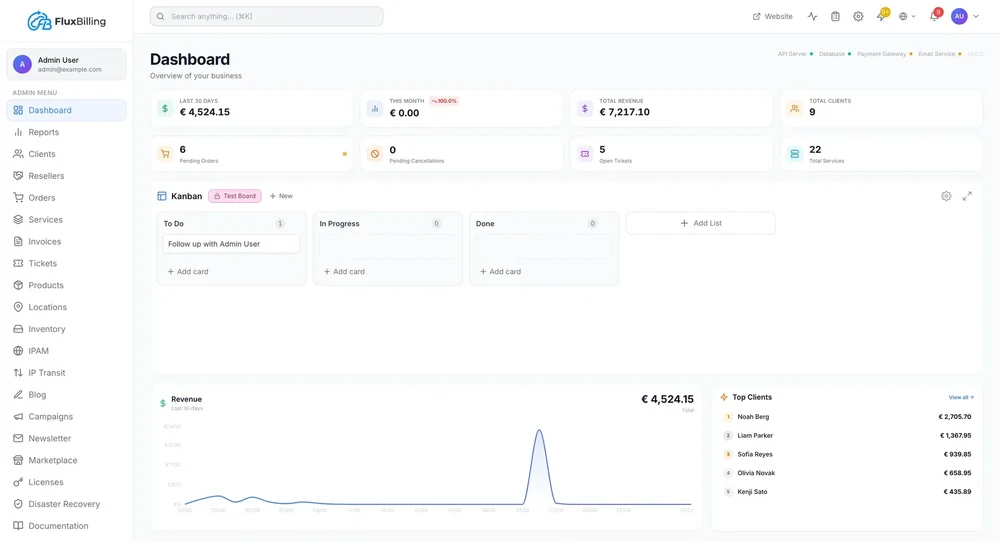Click the Email Service status indicator
1000x541 pixels.
(940, 54)
